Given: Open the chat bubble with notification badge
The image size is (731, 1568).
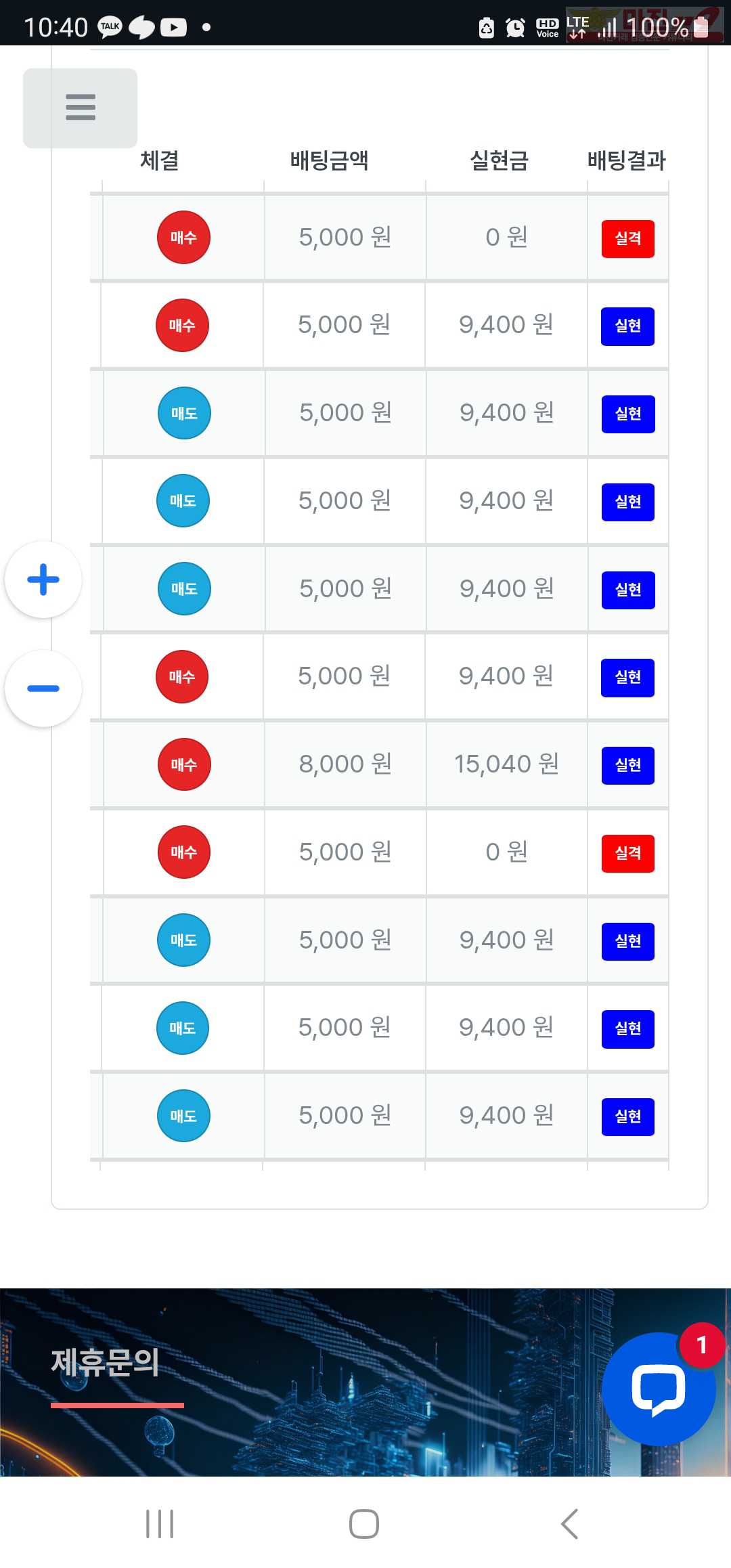Looking at the screenshot, I should click(658, 1389).
